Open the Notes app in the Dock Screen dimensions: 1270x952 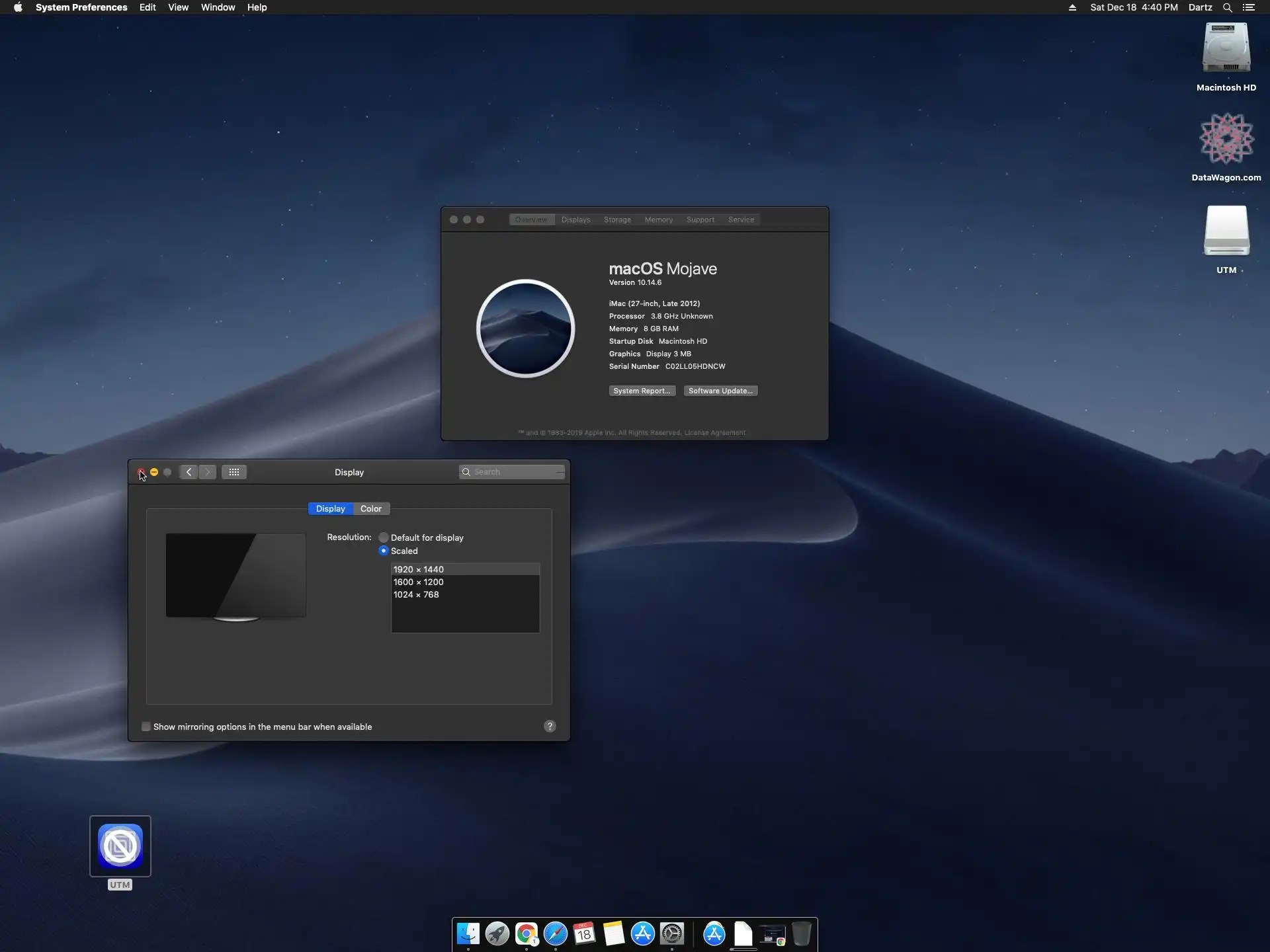614,933
